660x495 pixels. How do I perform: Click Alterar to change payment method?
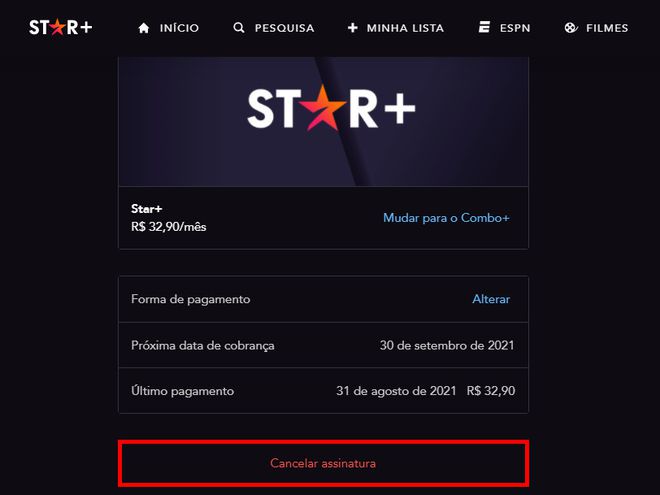click(491, 299)
